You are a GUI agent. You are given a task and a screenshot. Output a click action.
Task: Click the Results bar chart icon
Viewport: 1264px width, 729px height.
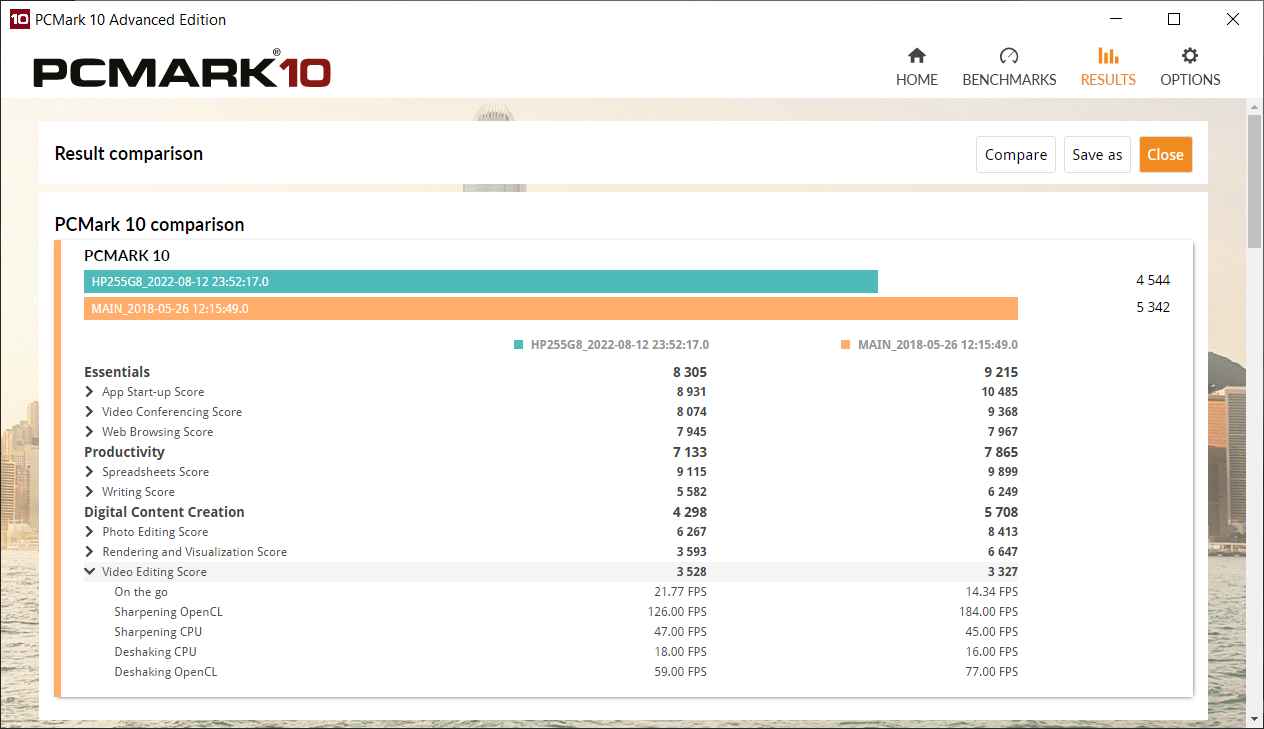click(x=1108, y=56)
